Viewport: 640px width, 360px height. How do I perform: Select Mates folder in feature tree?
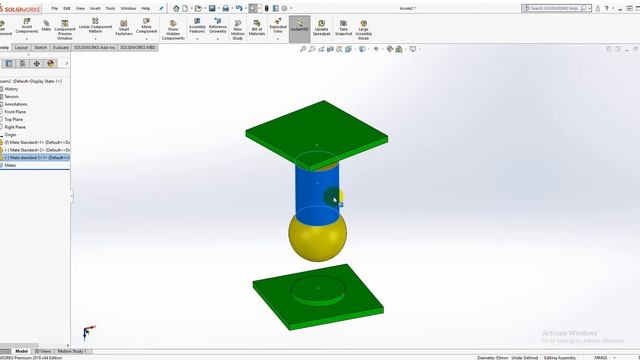pos(10,165)
